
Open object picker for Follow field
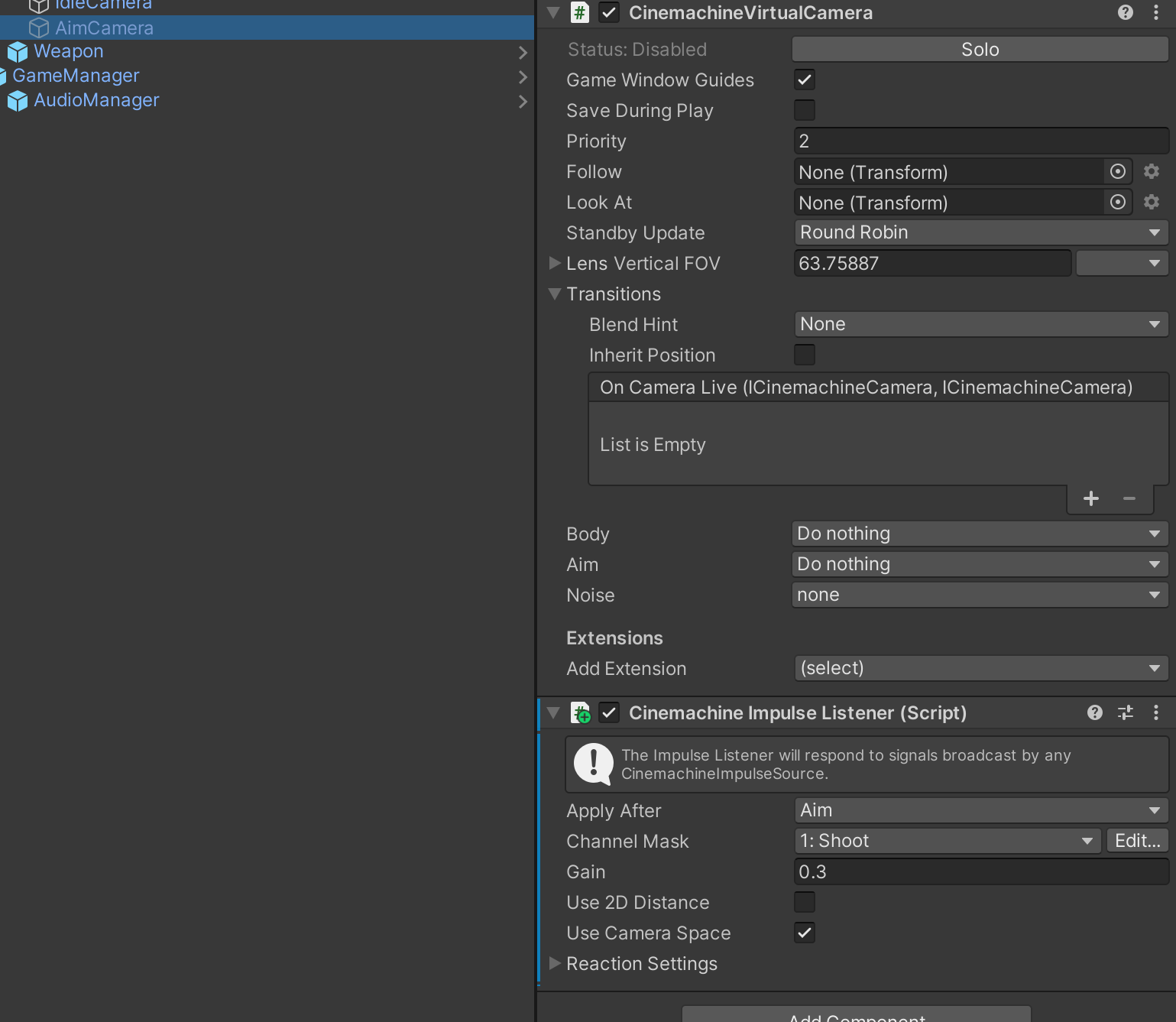click(x=1117, y=171)
